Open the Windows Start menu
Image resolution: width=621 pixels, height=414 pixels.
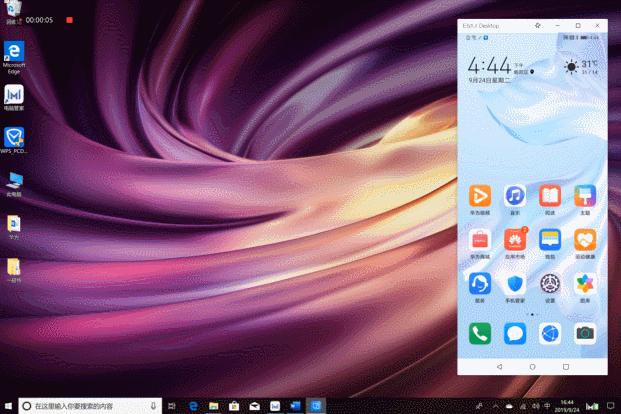[x=8, y=406]
